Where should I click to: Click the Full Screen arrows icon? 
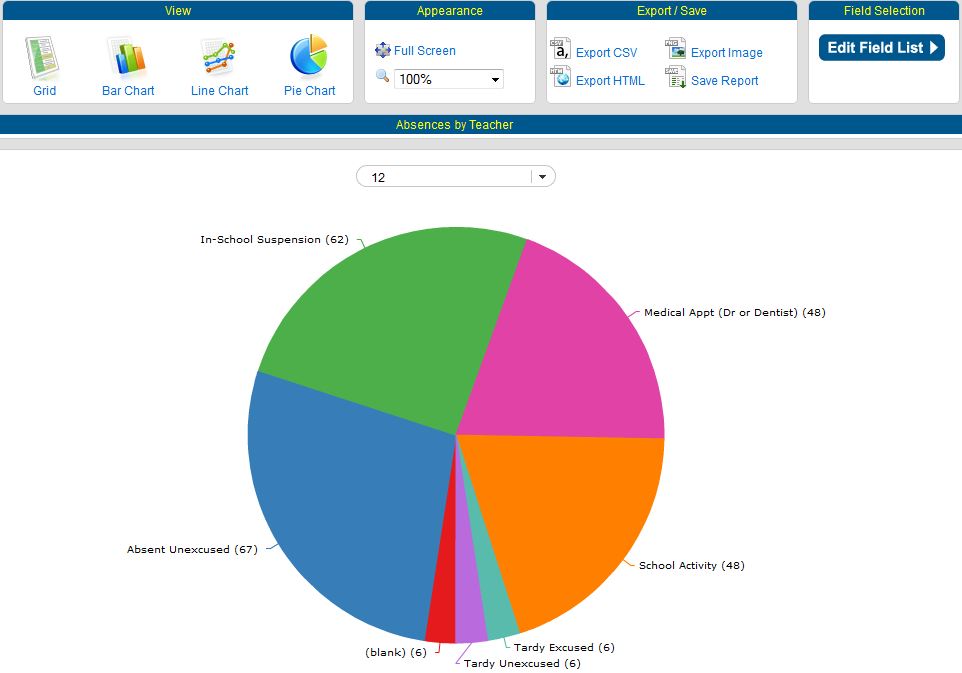[x=382, y=50]
